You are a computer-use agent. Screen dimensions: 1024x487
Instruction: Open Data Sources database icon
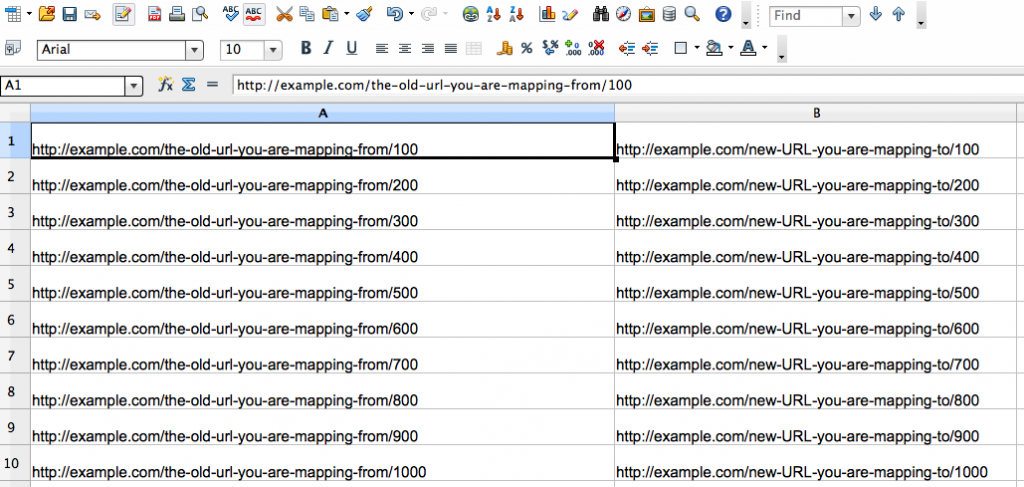click(x=669, y=14)
